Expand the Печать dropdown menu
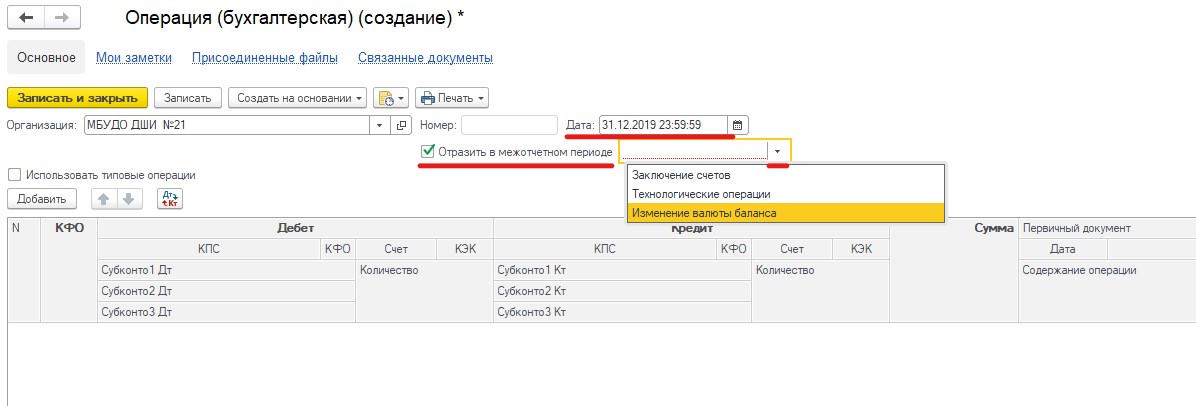This screenshot has height=406, width=1196. (x=452, y=98)
